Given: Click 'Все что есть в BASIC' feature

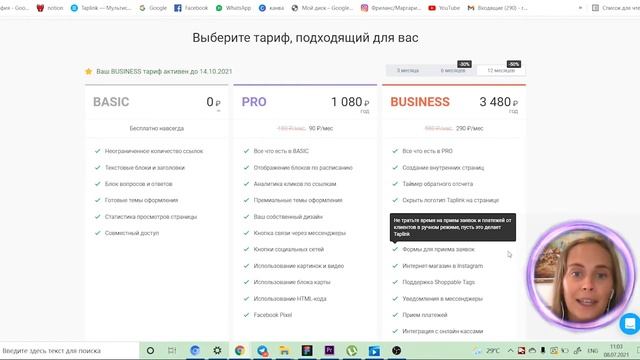Looking at the screenshot, I should 281,151.
